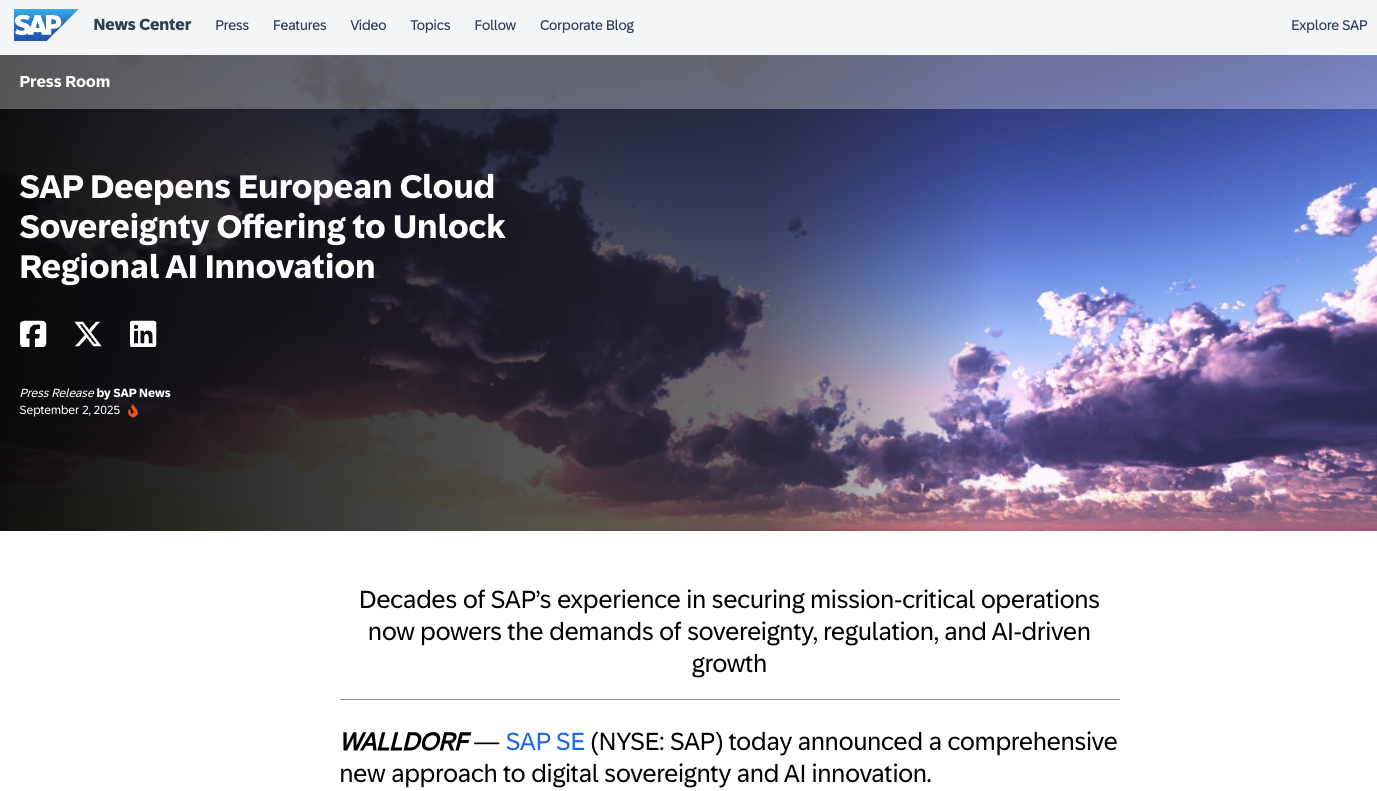
Task: Open the News Center home link
Action: point(142,25)
